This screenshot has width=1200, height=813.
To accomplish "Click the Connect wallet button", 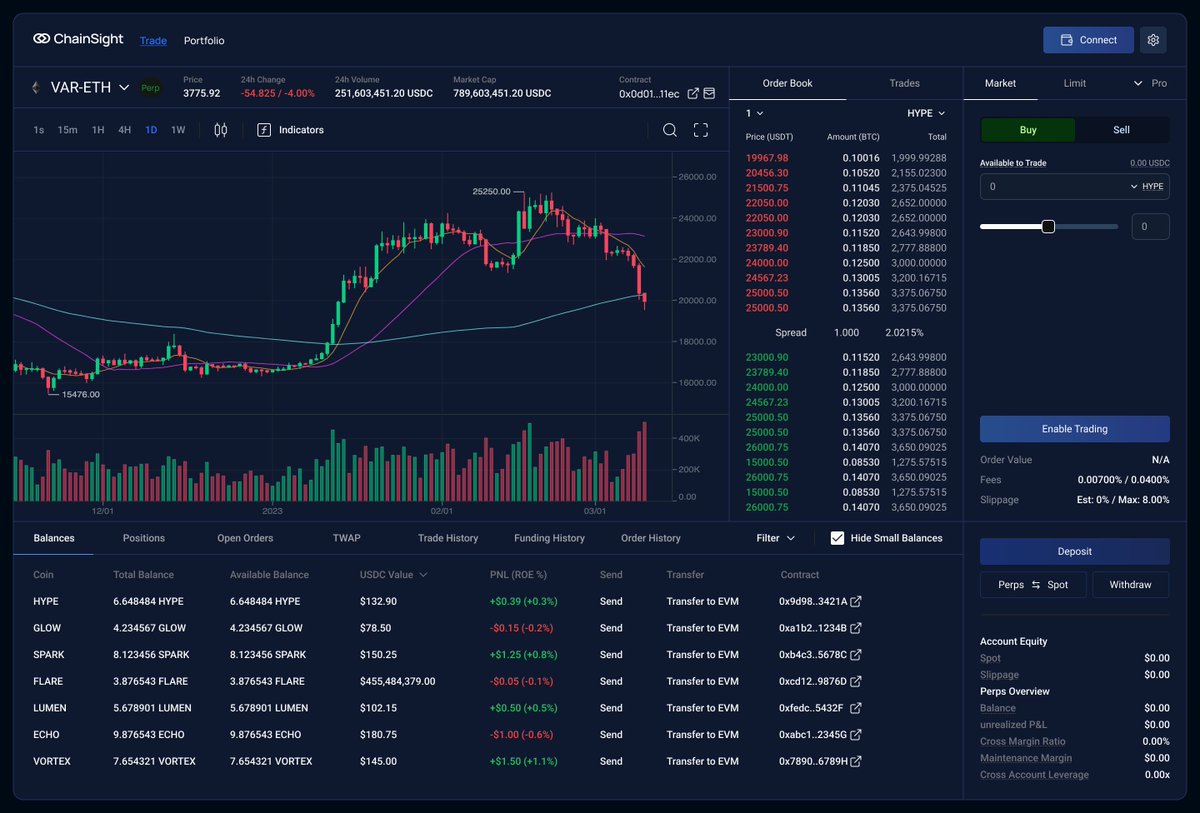I will click(1088, 40).
